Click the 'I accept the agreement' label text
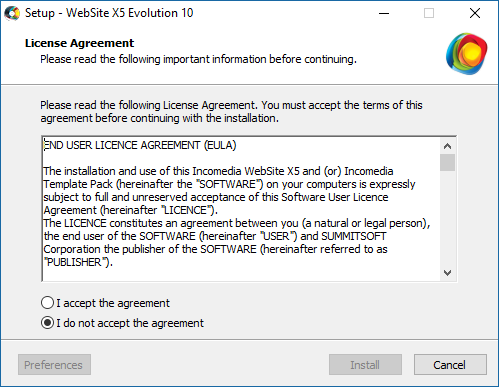 coord(113,303)
